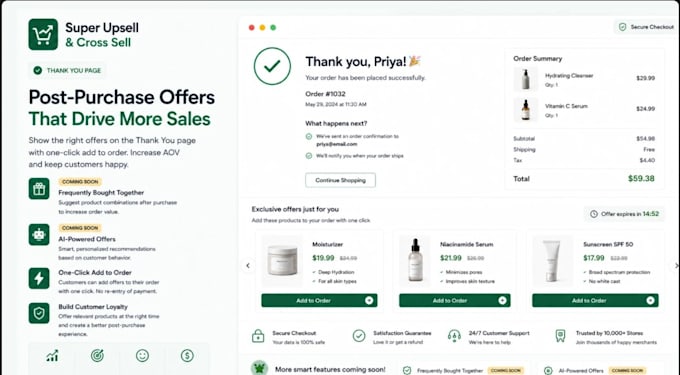Viewport: 680px width, 375px height.
Task: Click the Continue Shopping button
Action: click(340, 180)
